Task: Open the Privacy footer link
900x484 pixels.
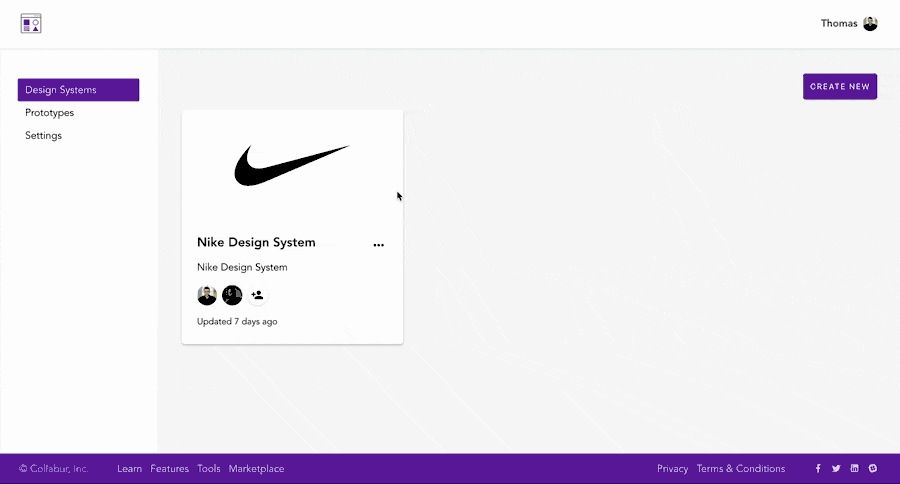Action: click(672, 468)
